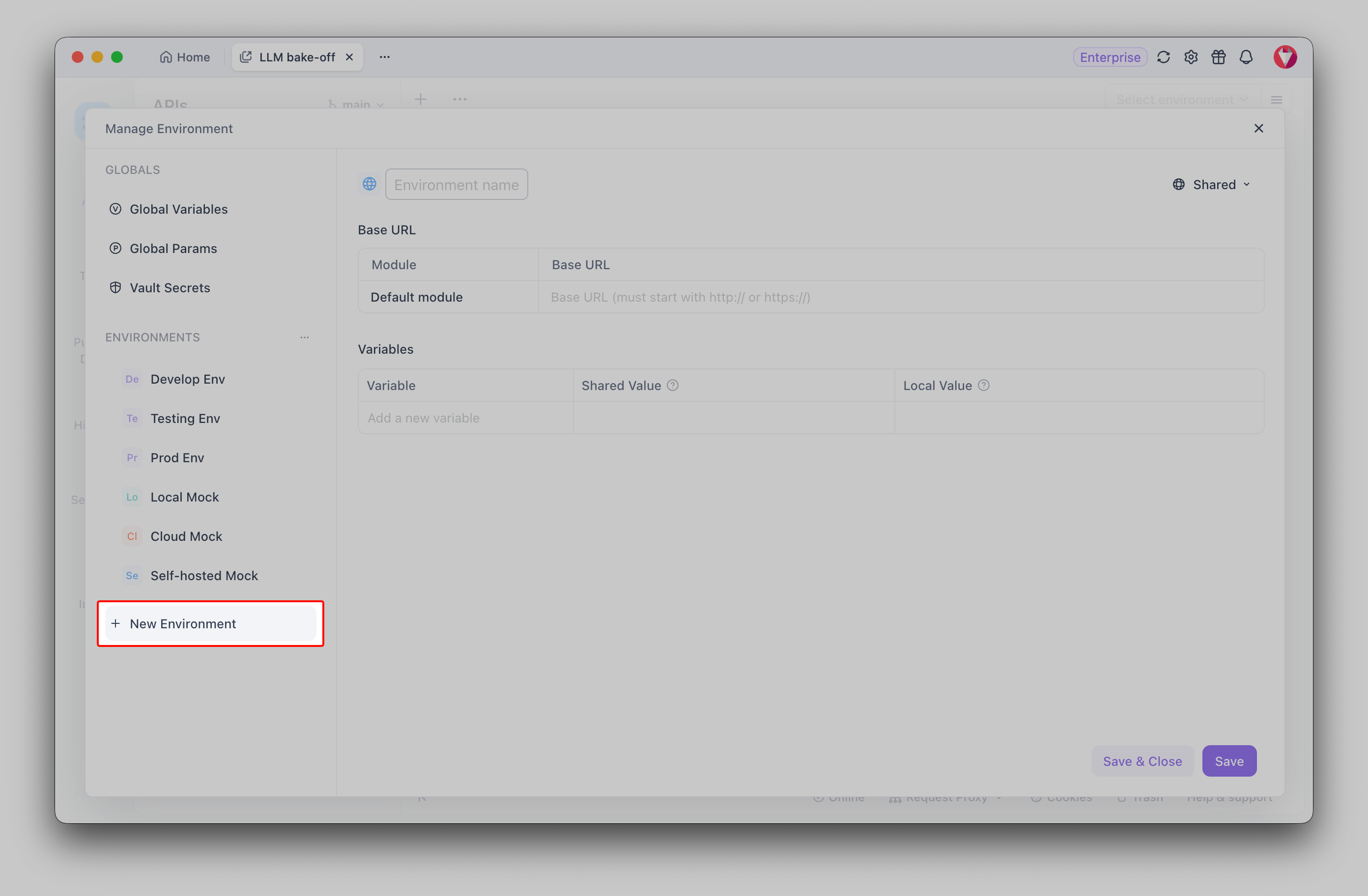Close the LLM bake-off tab

[x=349, y=57]
